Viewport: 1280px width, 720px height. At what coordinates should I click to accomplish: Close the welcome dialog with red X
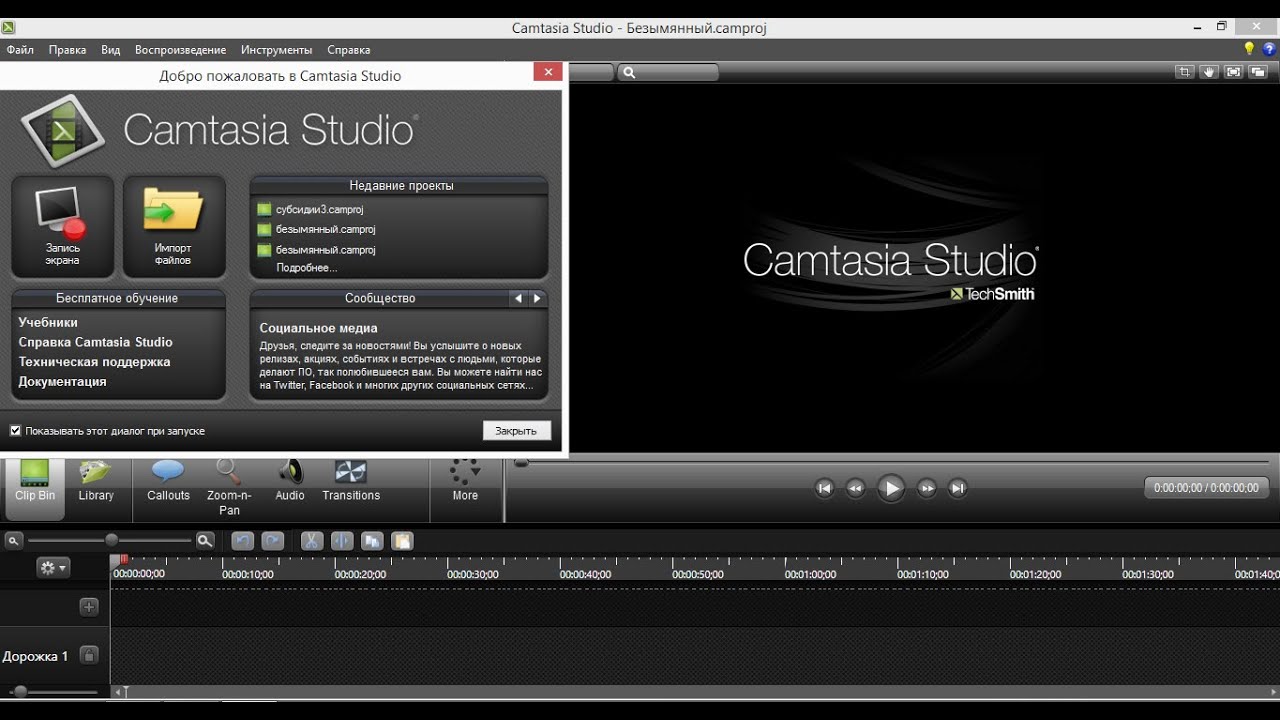point(547,72)
